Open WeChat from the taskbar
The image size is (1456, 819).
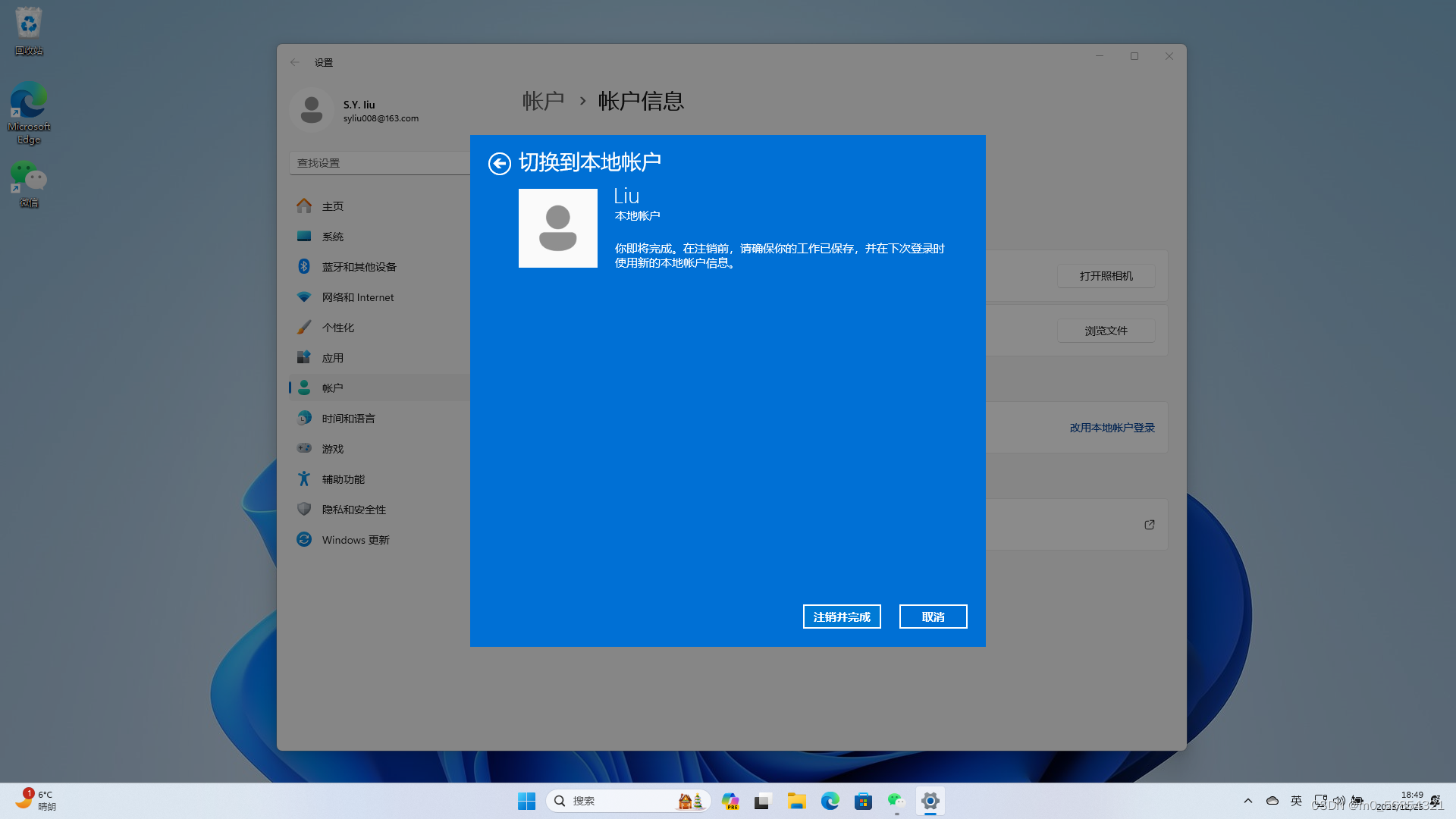click(x=896, y=800)
